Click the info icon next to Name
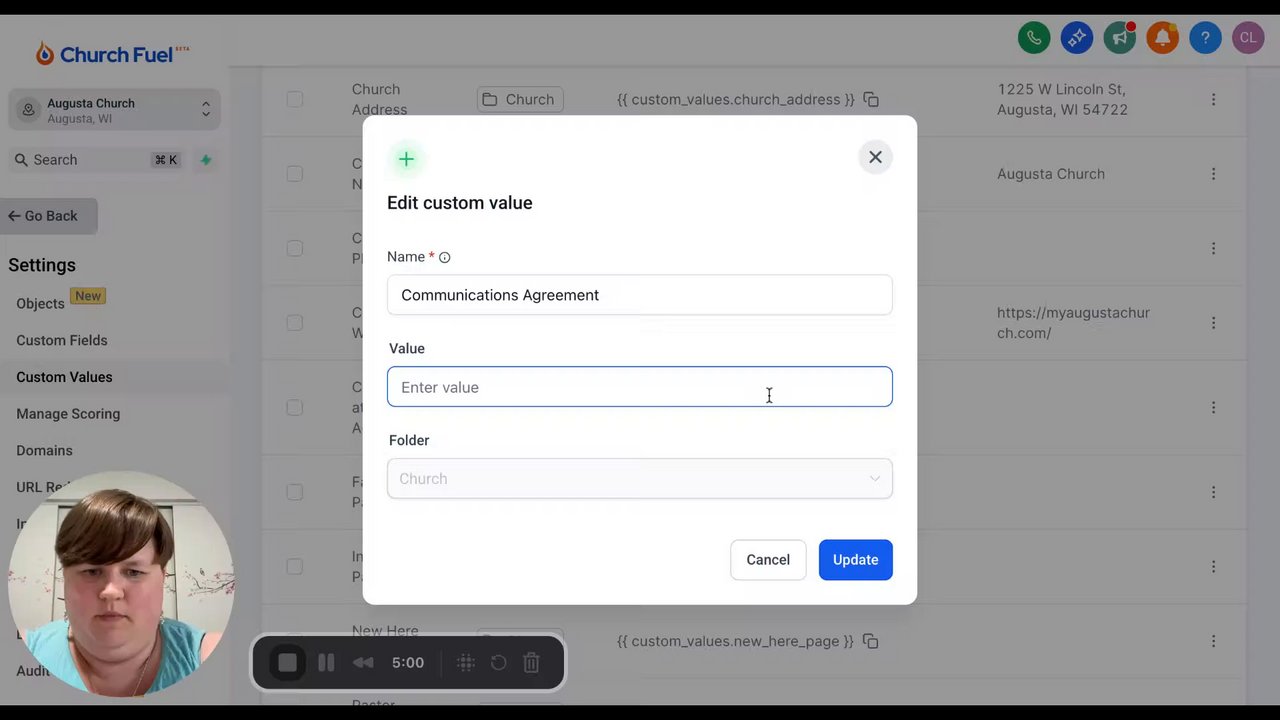The width and height of the screenshot is (1280, 720). [x=445, y=257]
